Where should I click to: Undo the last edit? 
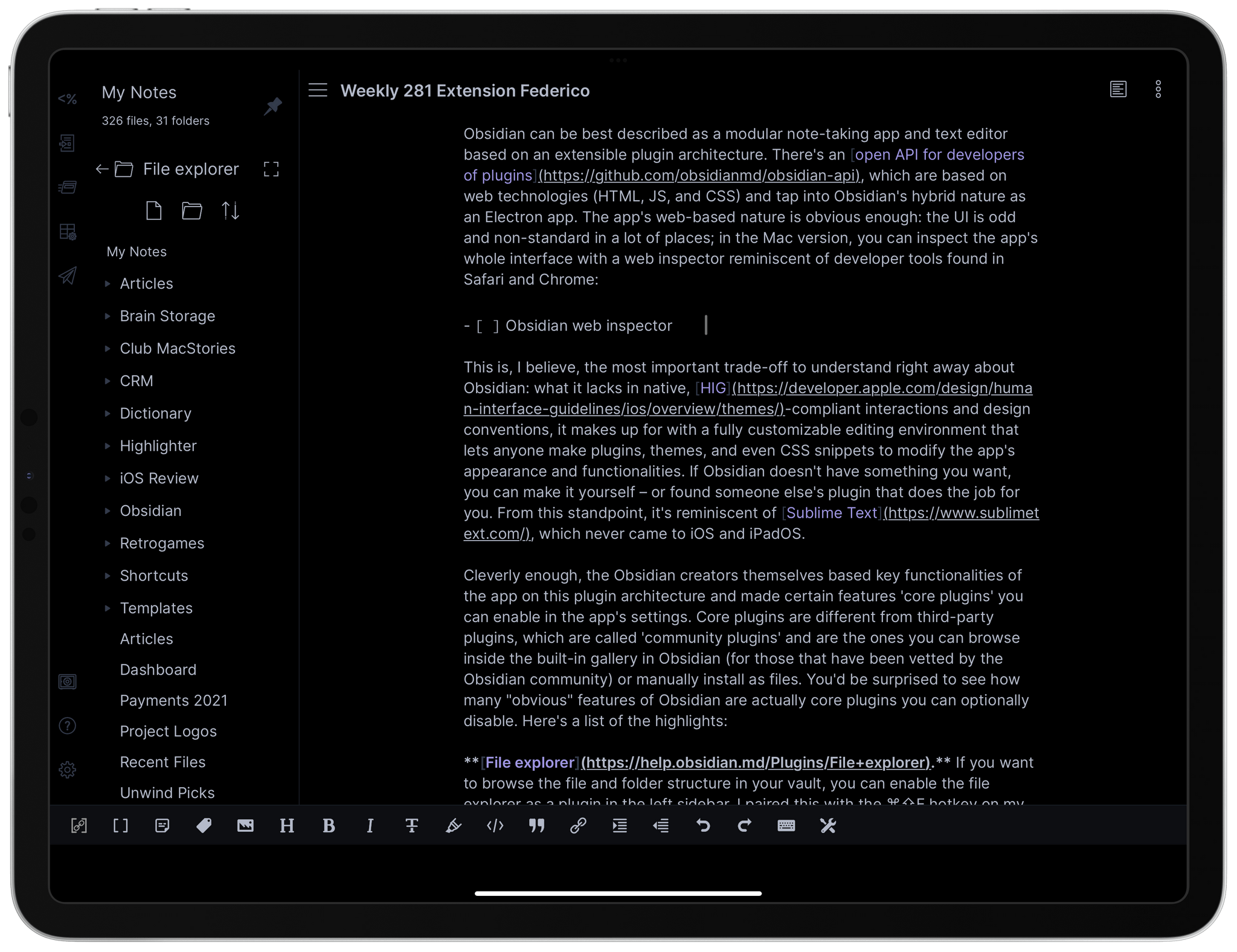point(703,826)
